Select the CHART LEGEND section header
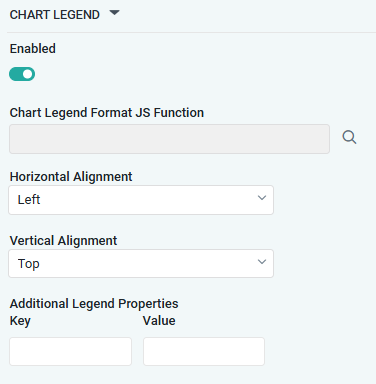 coord(55,15)
